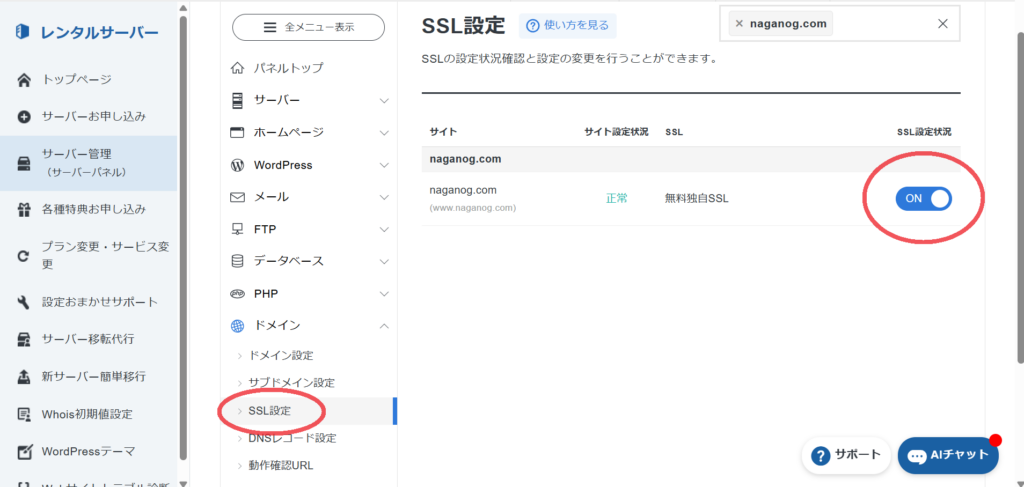Click the gift icon beside 各種特典お申し込み
The image size is (1024, 487).
point(24,210)
